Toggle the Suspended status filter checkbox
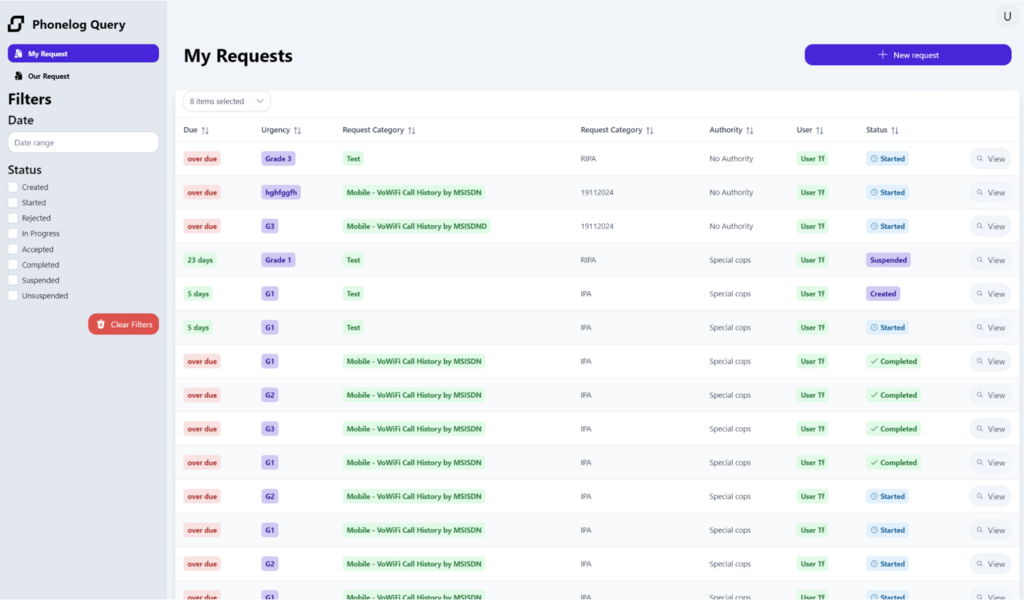The width and height of the screenshot is (1024, 603). tap(13, 281)
